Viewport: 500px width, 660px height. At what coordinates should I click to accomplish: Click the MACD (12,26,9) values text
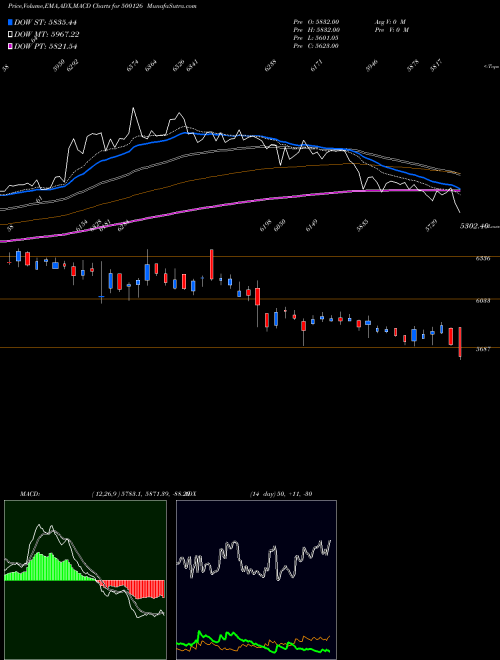click(x=139, y=494)
